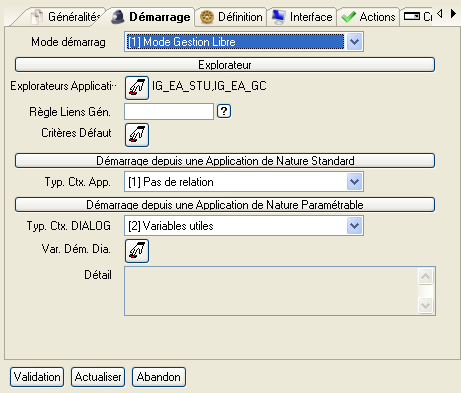Click the Détail scrollbar up arrow
The width and height of the screenshot is (461, 393).
click(x=426, y=276)
